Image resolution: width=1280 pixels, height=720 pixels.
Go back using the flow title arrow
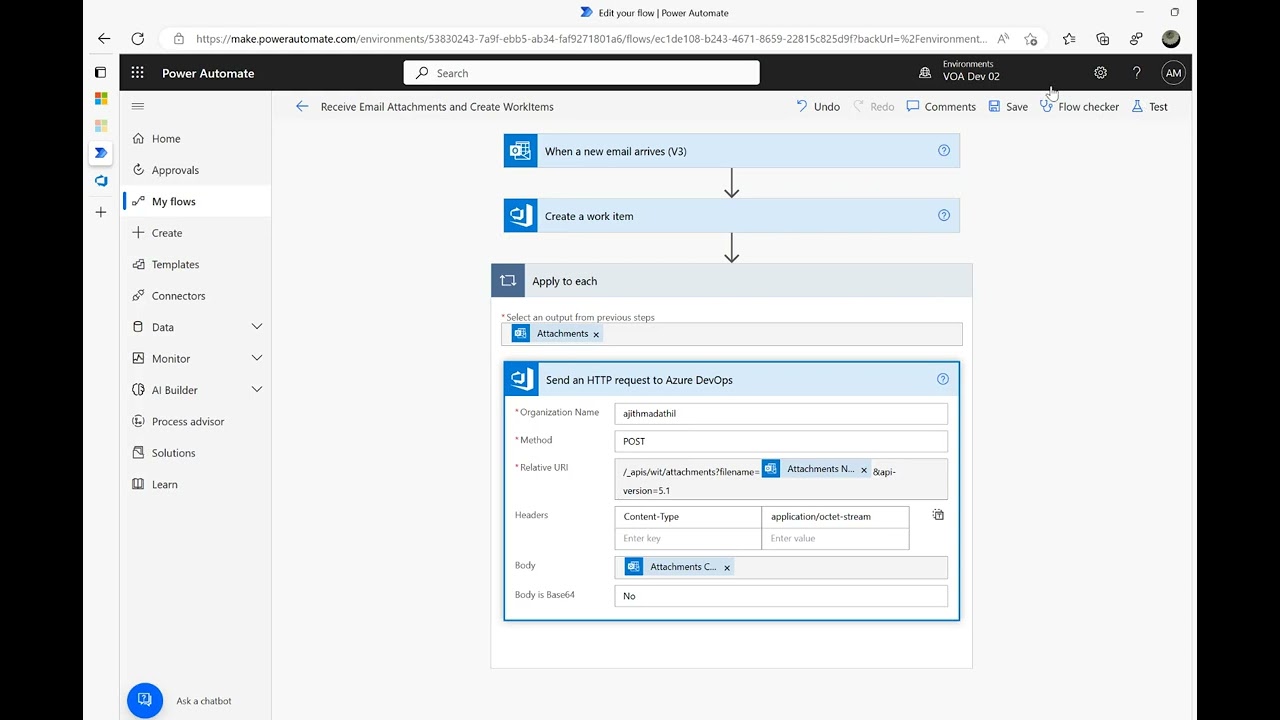pos(302,106)
